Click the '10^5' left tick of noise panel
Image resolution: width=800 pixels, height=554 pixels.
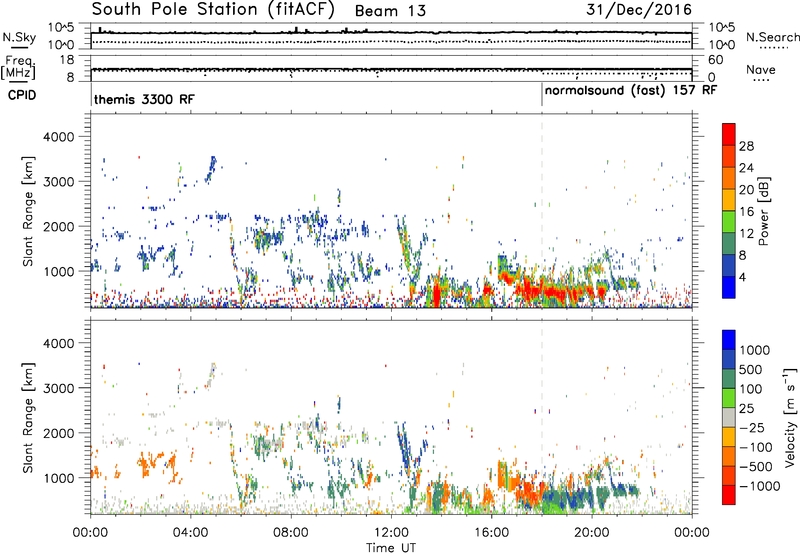(61, 28)
